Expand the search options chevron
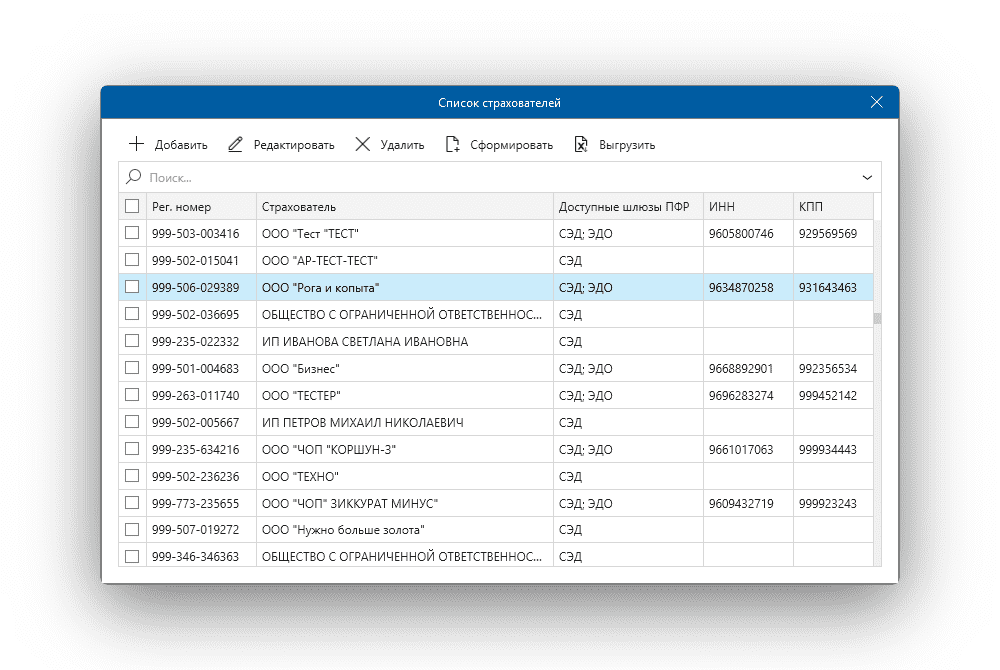1000x670 pixels. click(867, 177)
